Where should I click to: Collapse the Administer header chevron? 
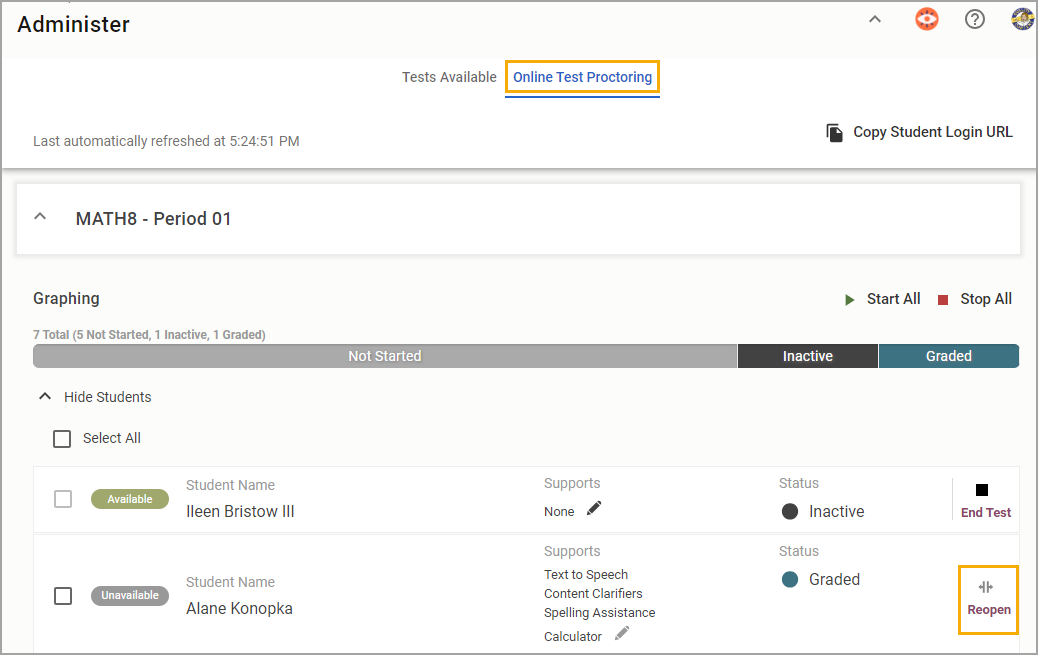875,19
